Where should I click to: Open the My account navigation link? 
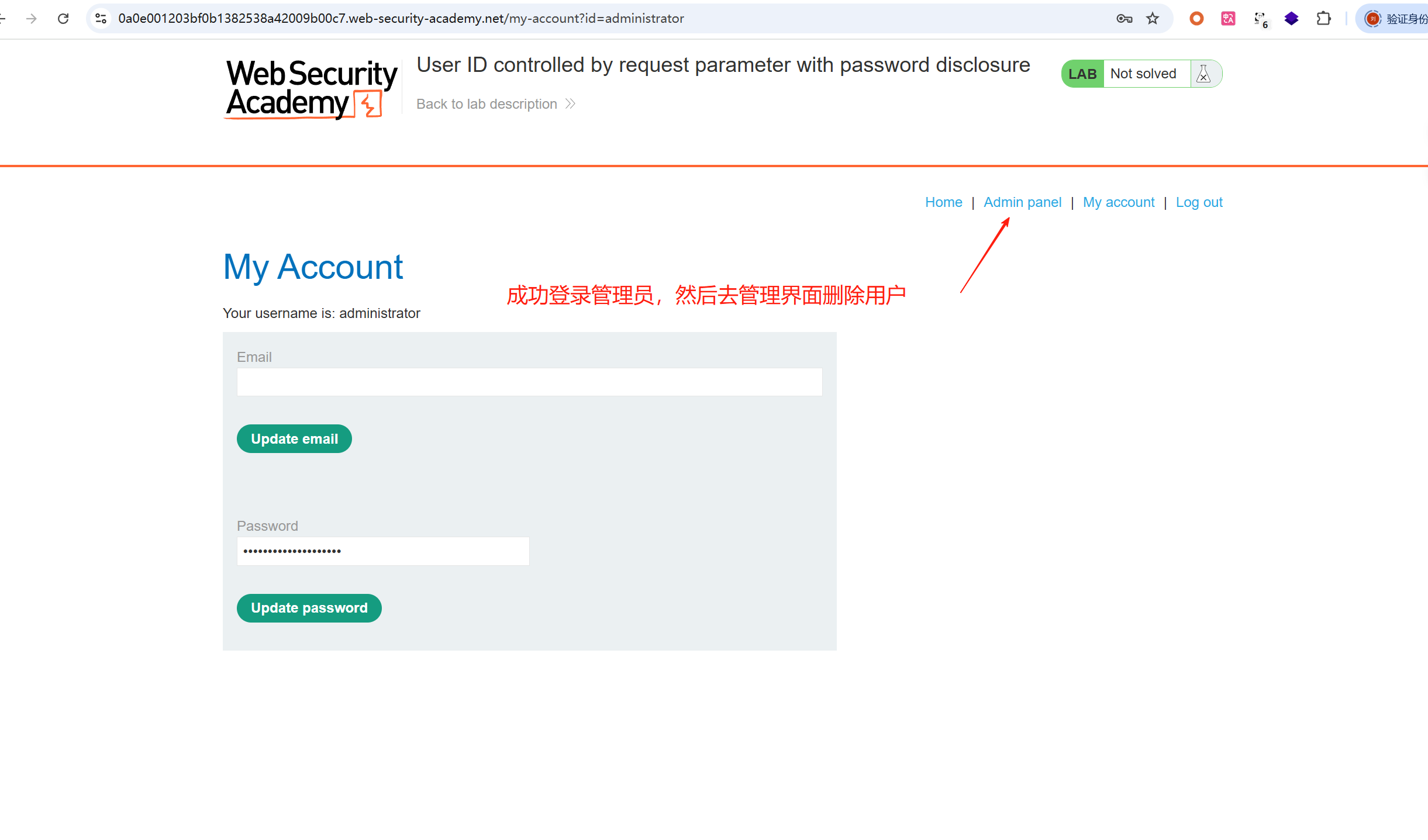tap(1119, 202)
